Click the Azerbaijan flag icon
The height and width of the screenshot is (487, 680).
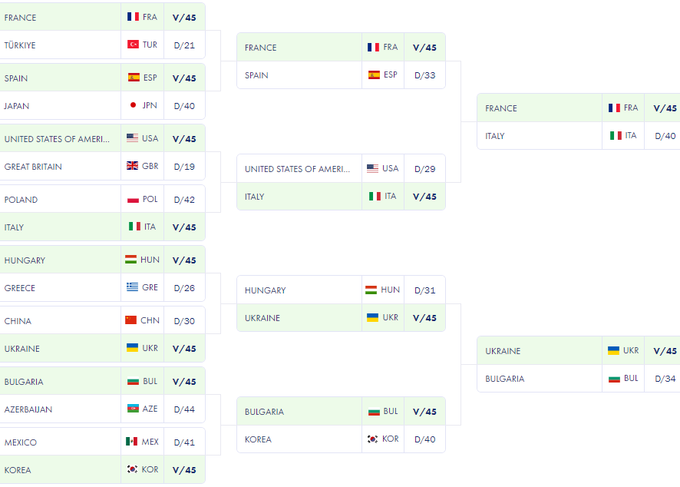pos(132,409)
